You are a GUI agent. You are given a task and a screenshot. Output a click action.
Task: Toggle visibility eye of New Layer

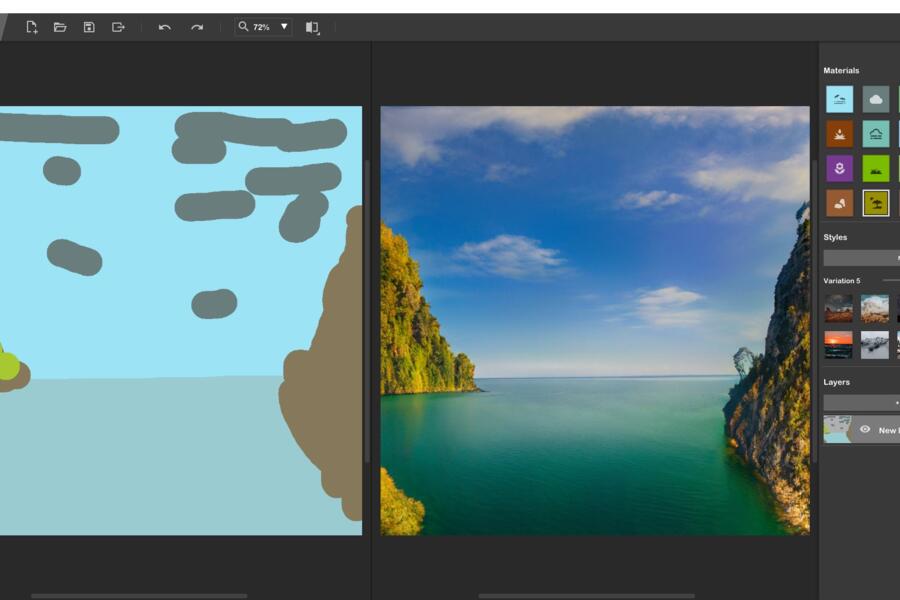pos(865,430)
